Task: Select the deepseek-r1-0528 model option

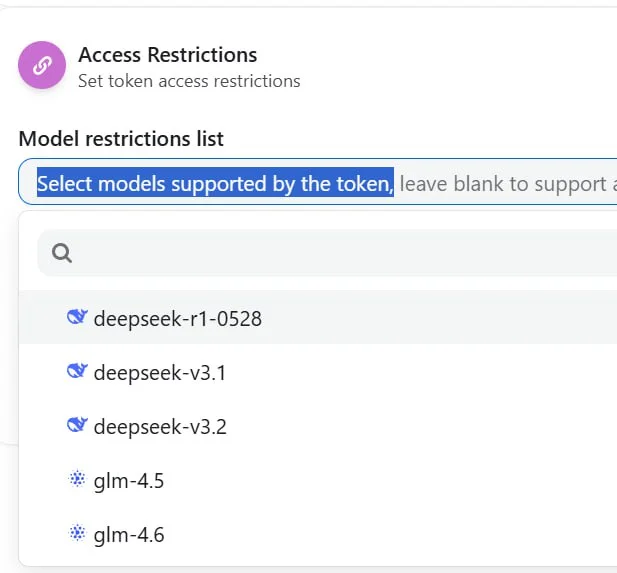Action: 177,319
